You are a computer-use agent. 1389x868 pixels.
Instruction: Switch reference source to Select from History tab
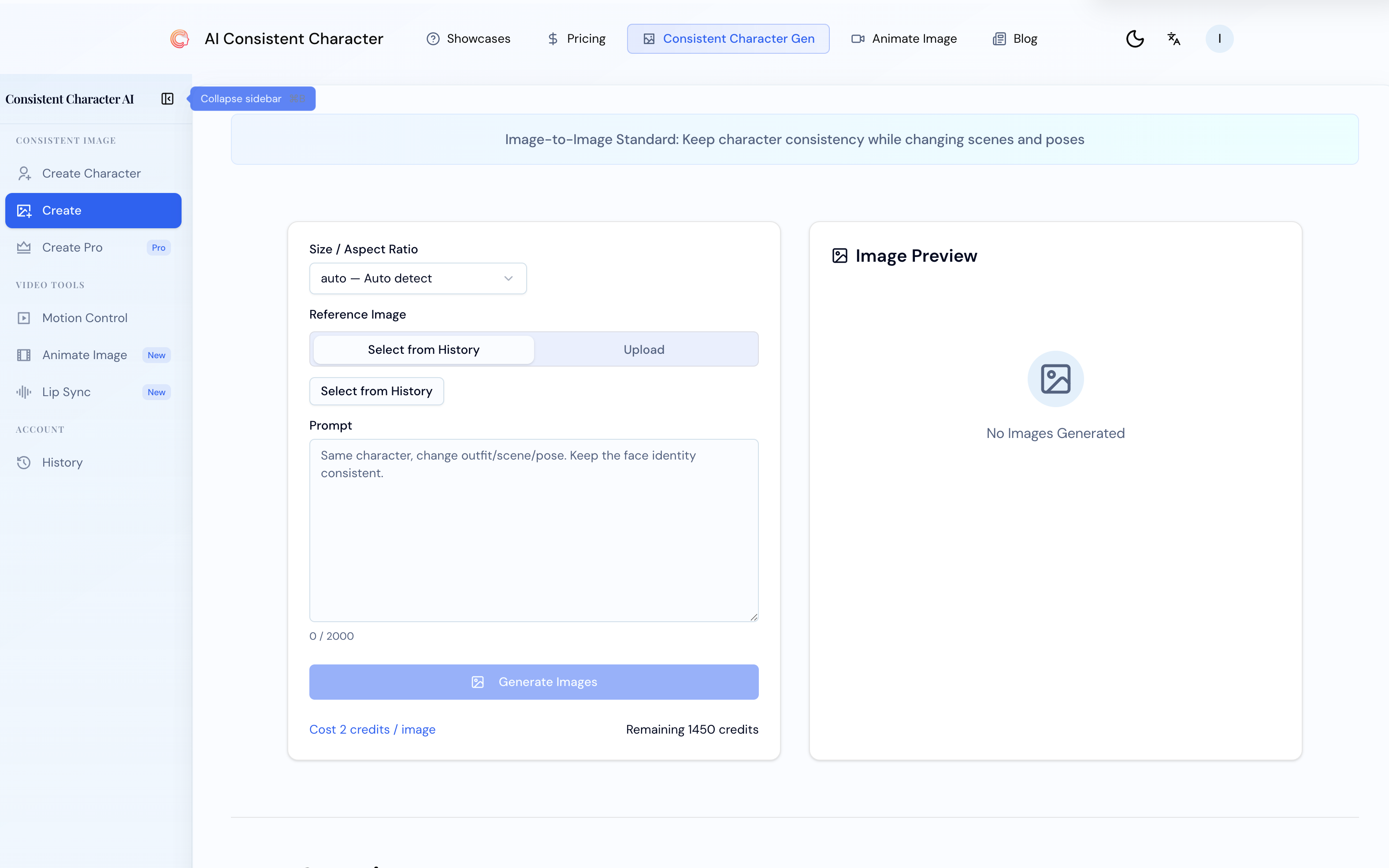[423, 349]
